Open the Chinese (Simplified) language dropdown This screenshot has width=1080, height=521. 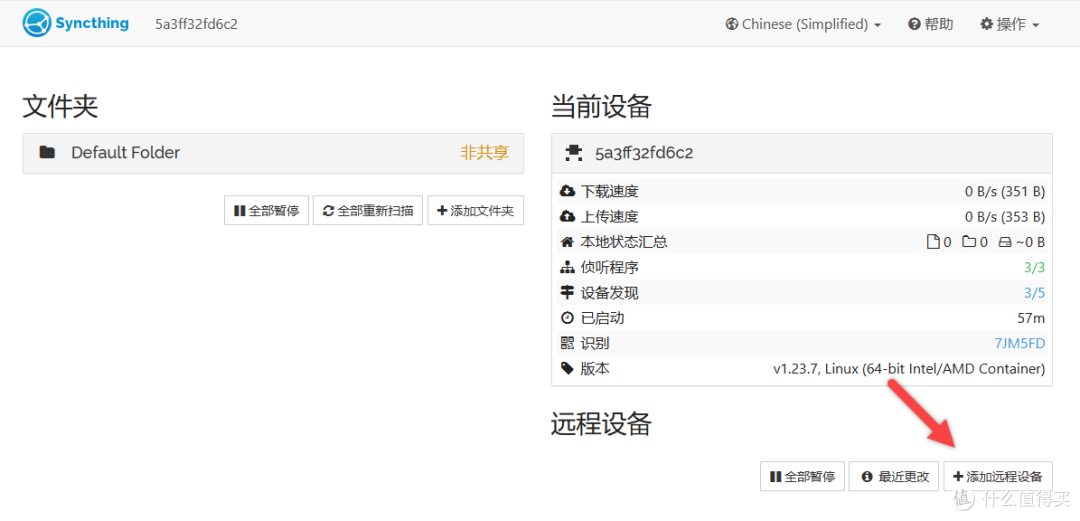tap(803, 24)
